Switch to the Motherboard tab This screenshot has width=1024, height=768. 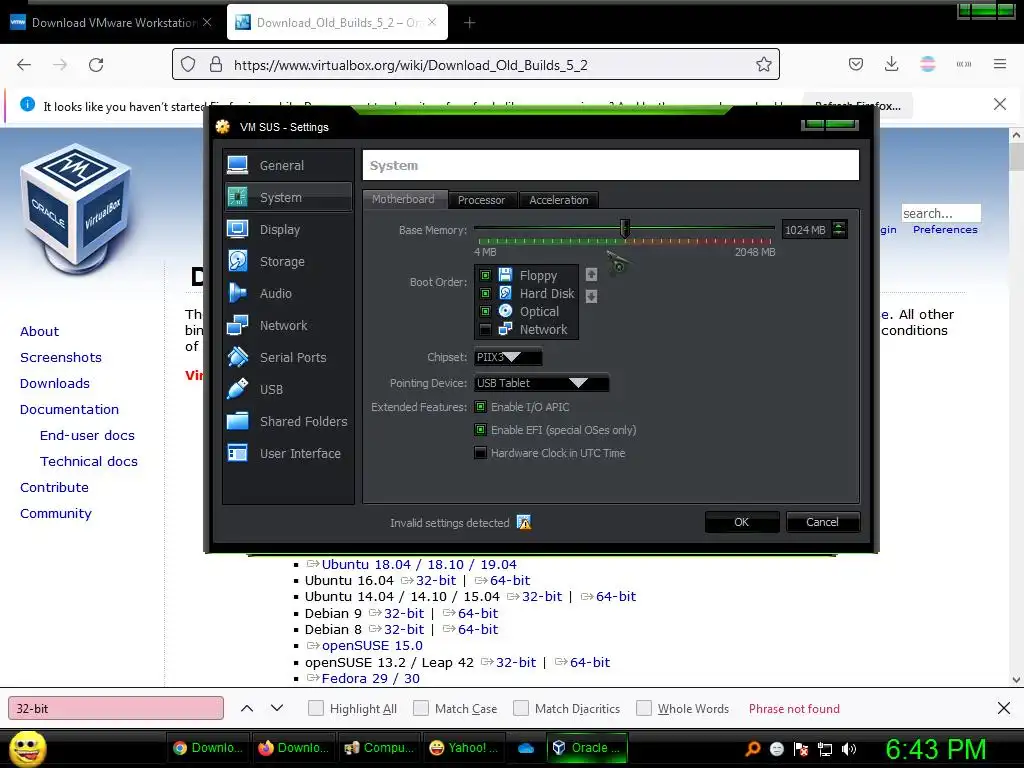[x=403, y=199]
